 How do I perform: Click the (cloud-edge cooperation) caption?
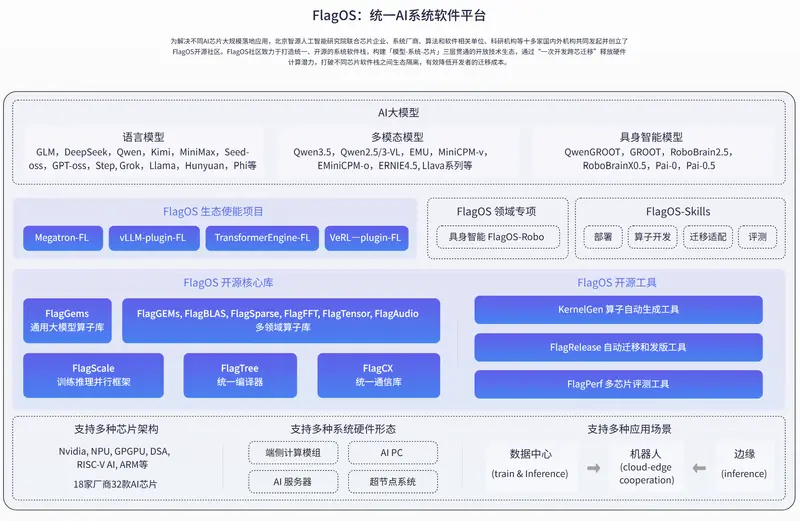646,474
